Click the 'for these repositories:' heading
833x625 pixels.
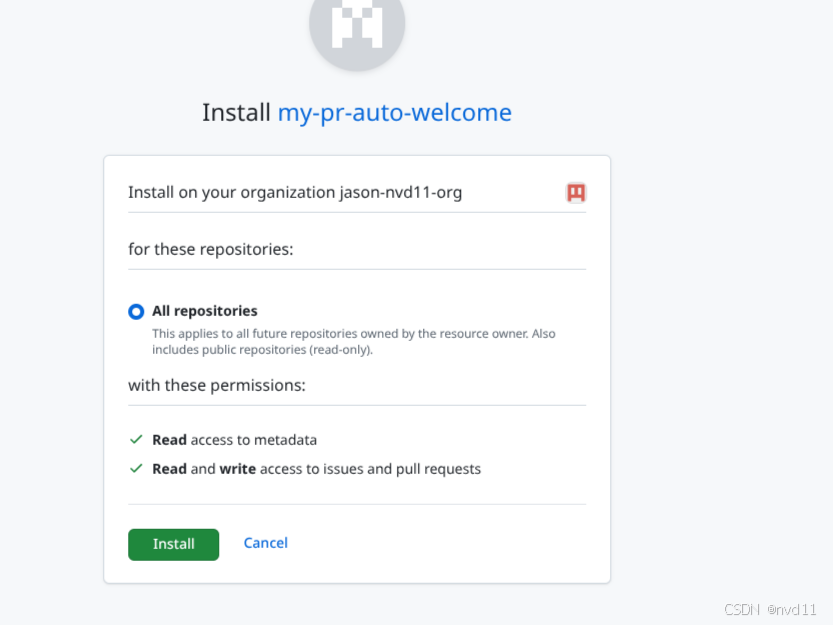tap(210, 249)
